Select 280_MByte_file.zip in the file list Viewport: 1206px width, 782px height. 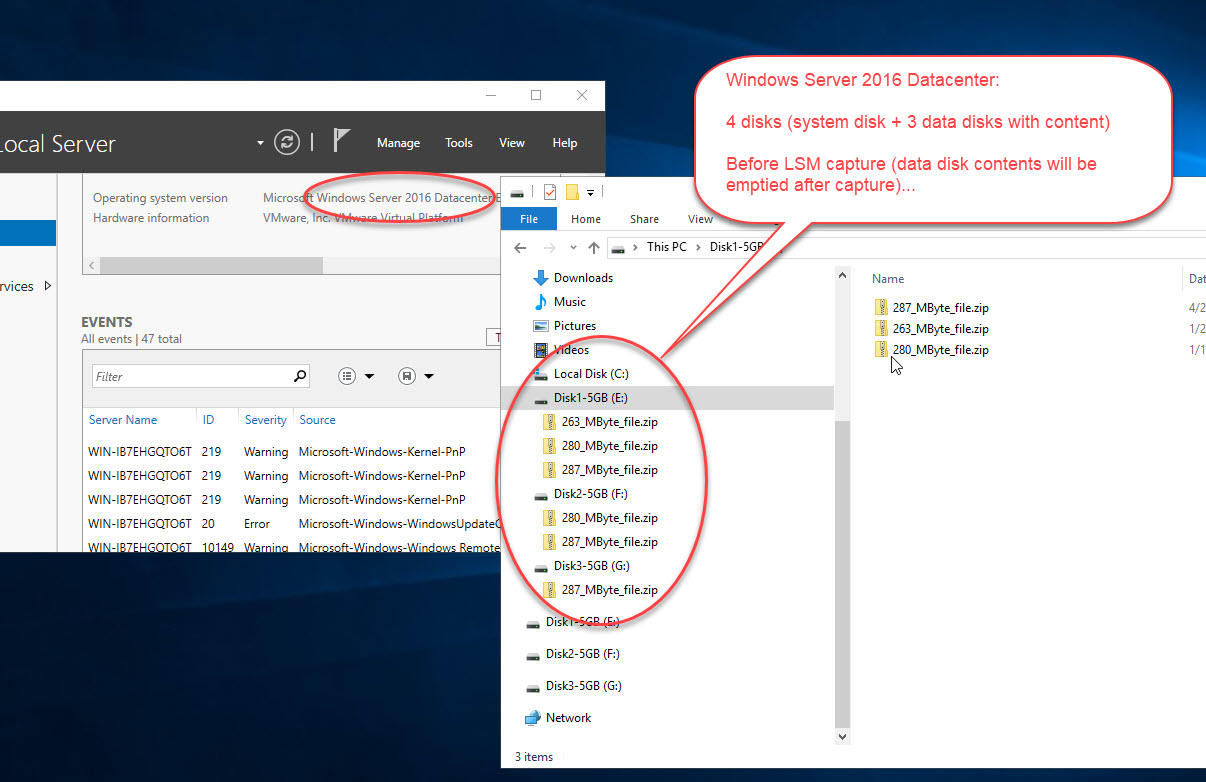coord(940,350)
